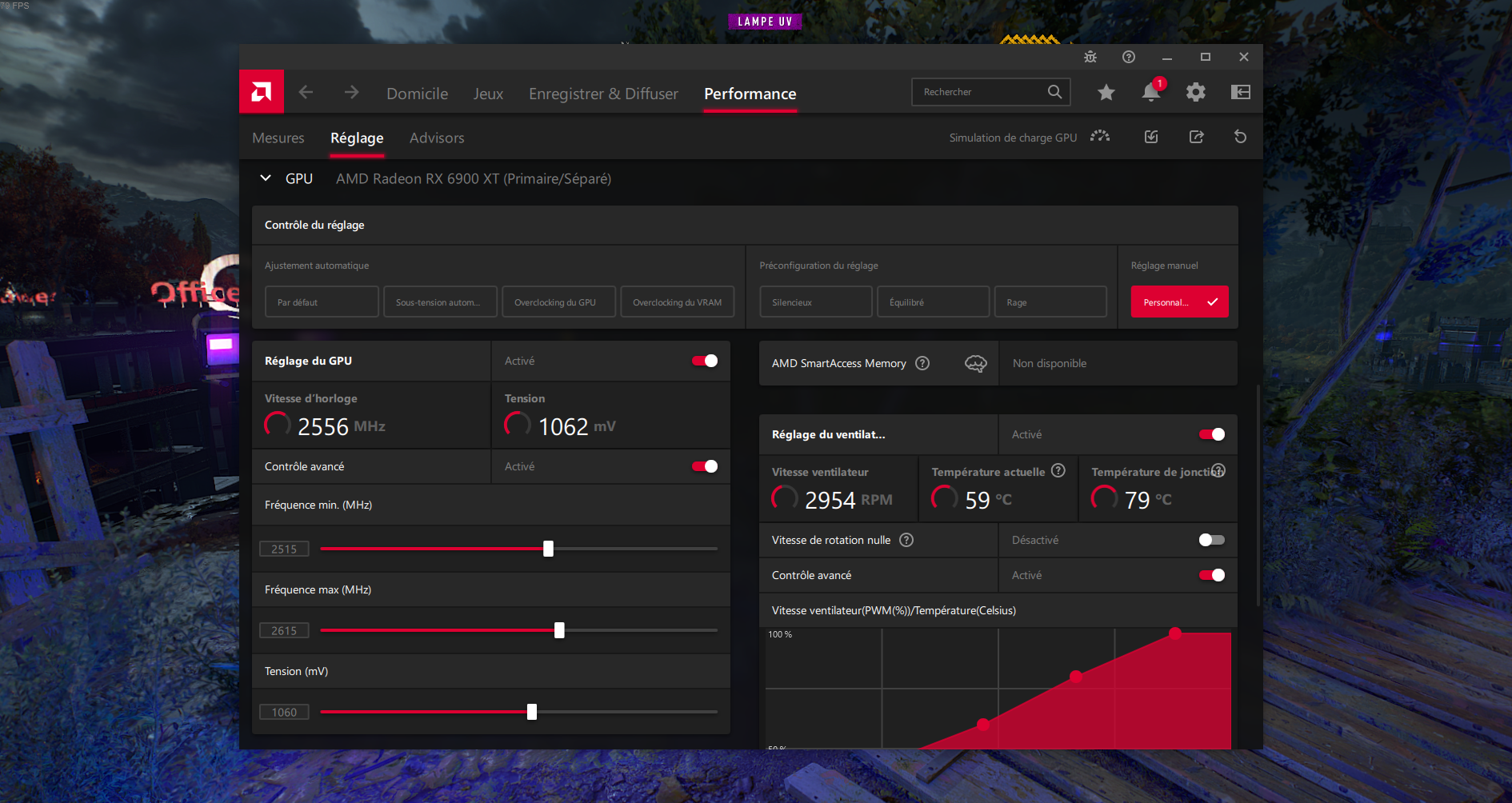Turn off GPU Contrôle avancé under Vitesse d'horloge
1512x803 pixels.
click(705, 466)
